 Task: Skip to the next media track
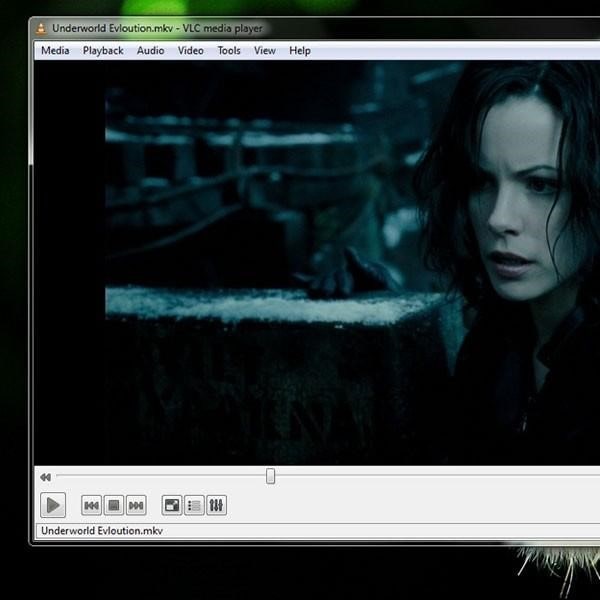coord(136,505)
